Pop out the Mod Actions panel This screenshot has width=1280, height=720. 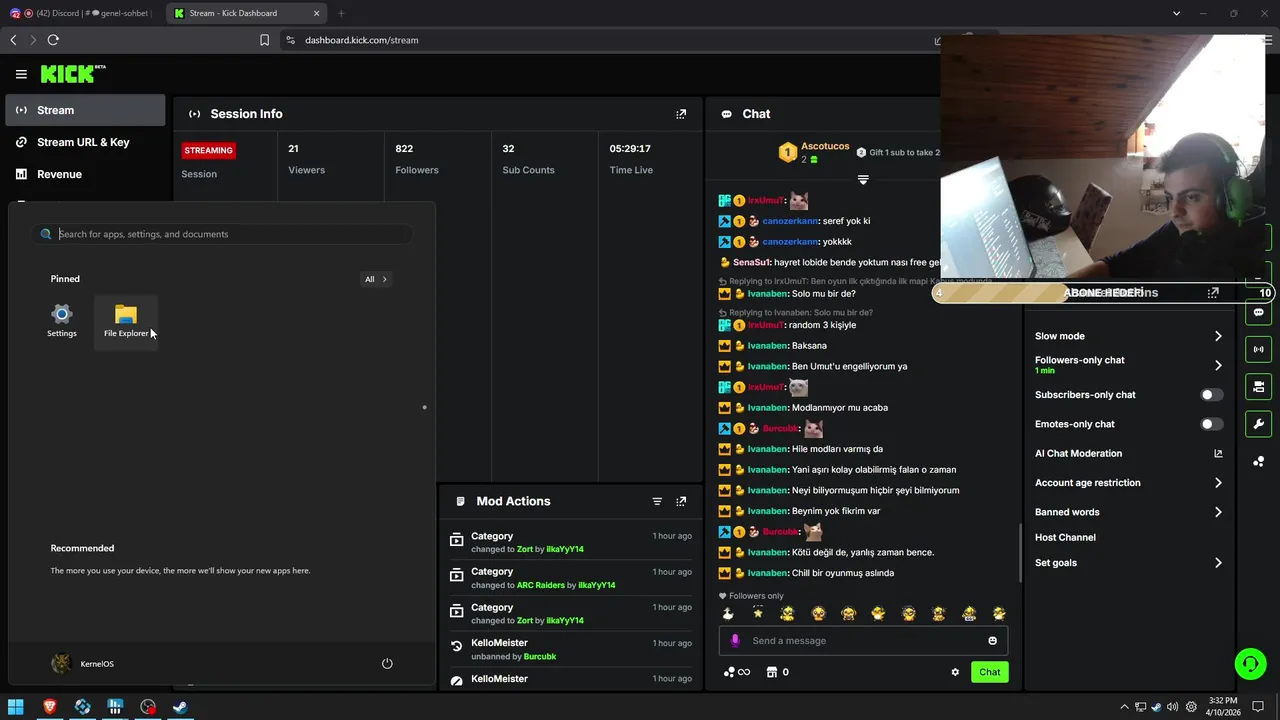click(681, 501)
